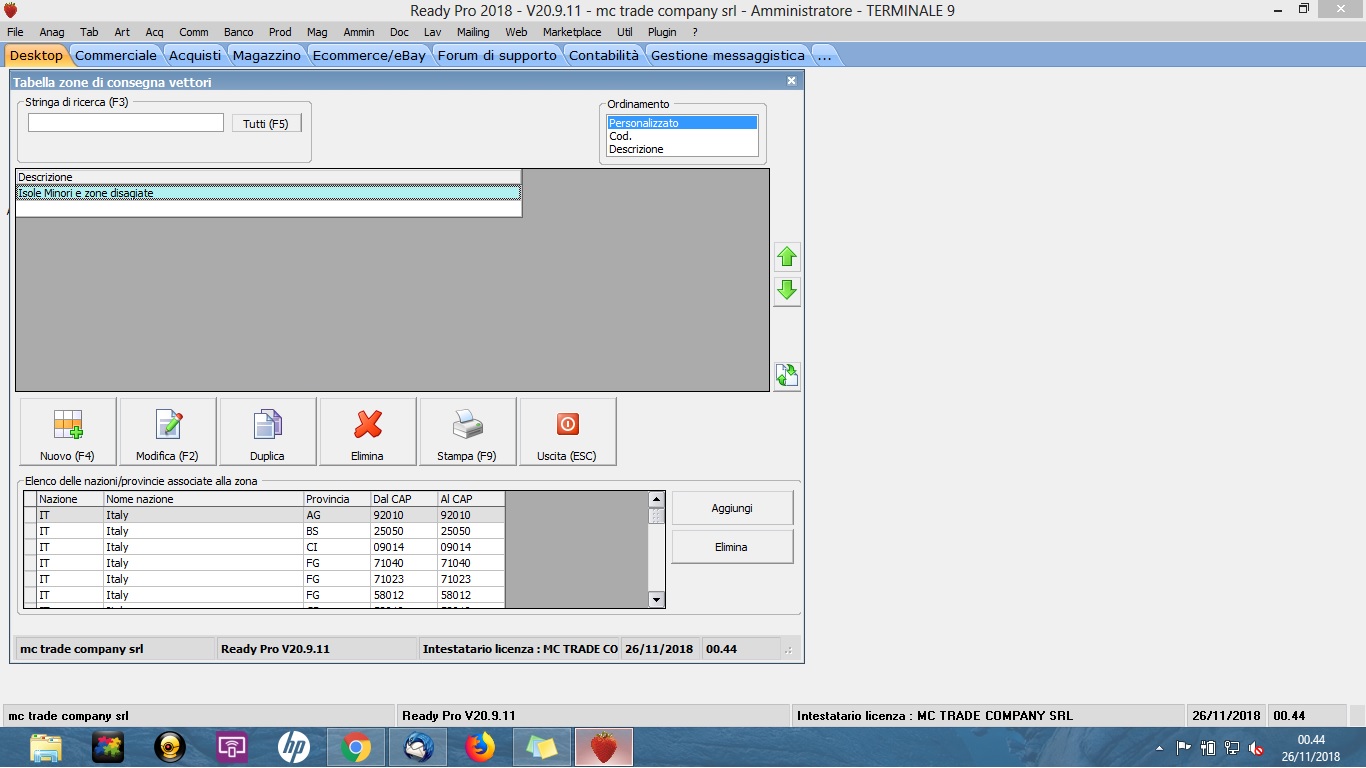
Task: Open the purple wireless display taskbar app
Action: [x=232, y=747]
